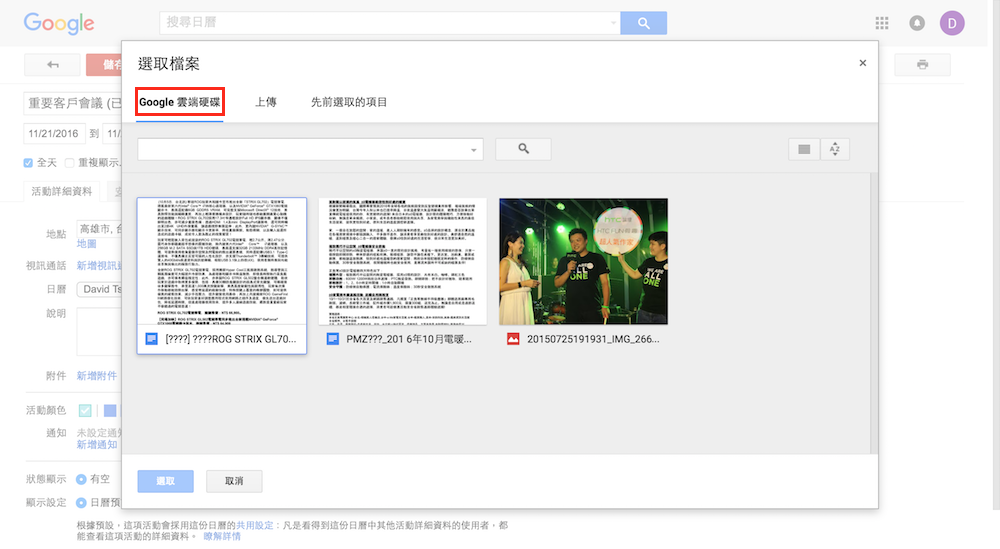This screenshot has height=549, width=1000.
Task: Click the blue calendar search button
Action: (x=643, y=23)
